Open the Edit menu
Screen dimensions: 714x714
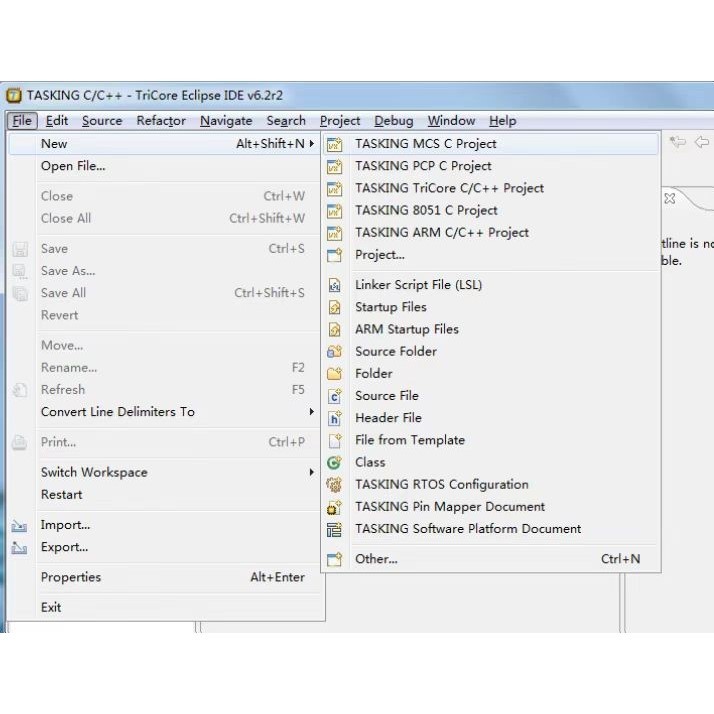tap(56, 121)
